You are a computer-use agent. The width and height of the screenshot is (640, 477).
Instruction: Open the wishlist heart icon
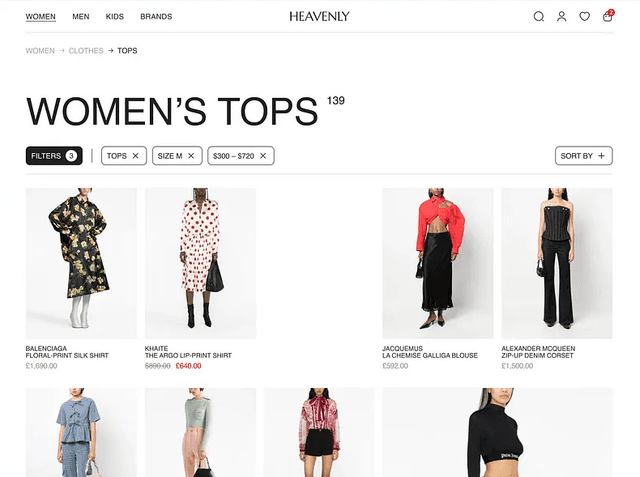click(x=585, y=16)
